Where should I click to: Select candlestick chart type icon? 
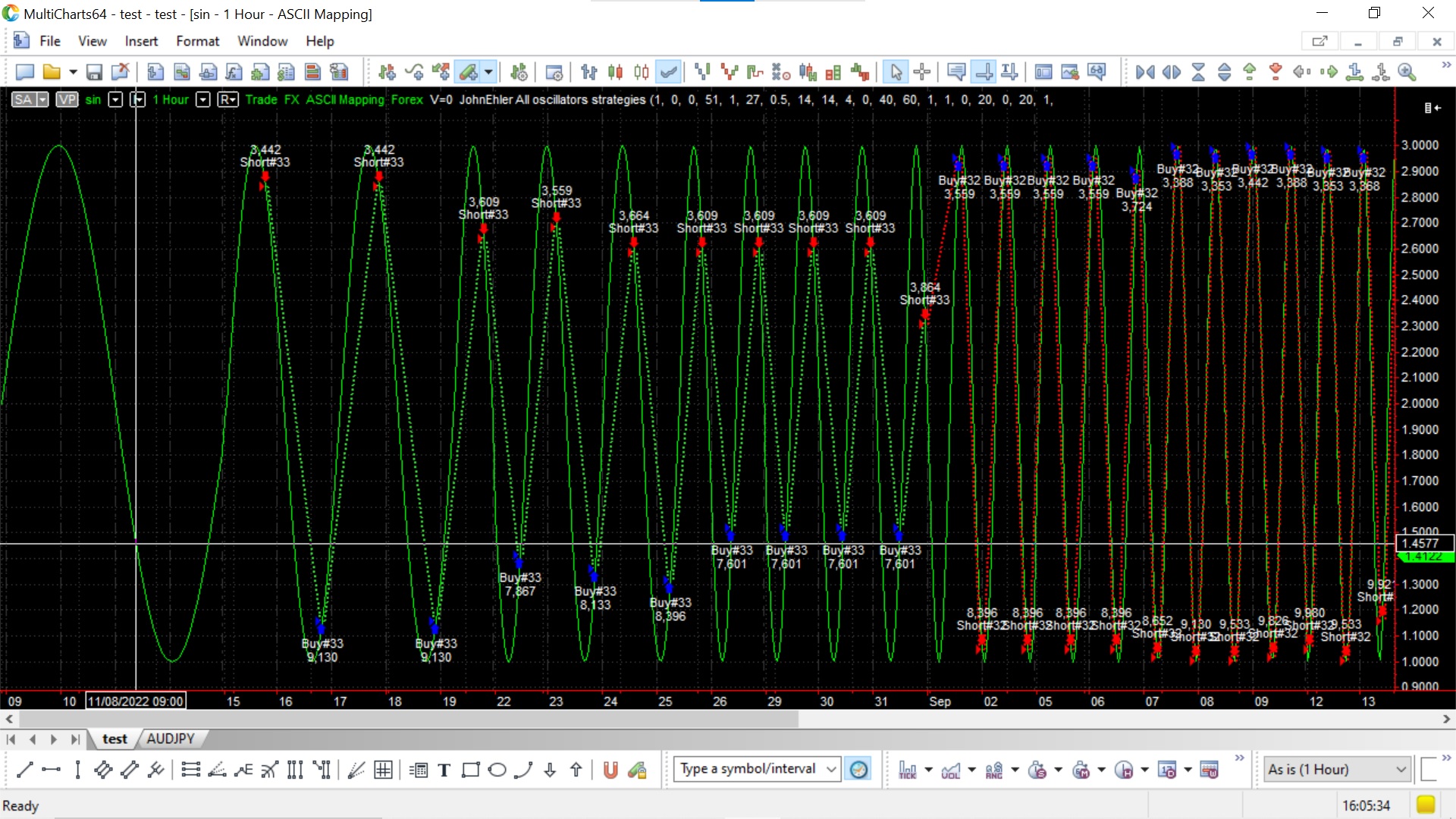click(615, 72)
